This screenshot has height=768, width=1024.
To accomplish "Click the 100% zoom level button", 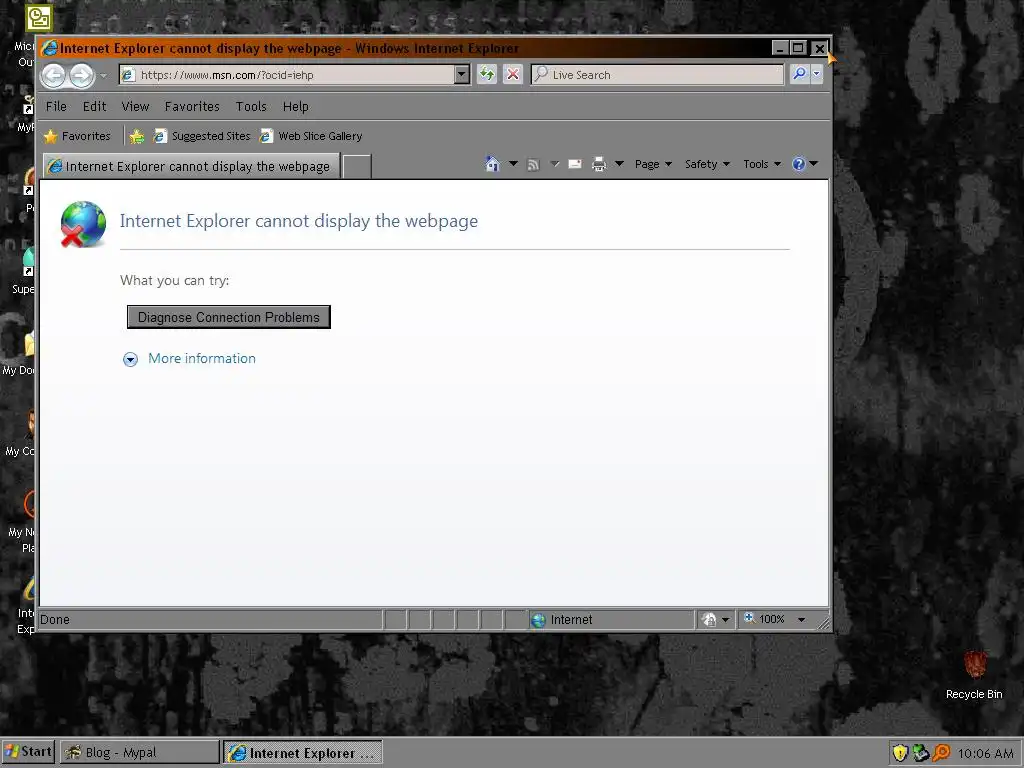I will [x=765, y=619].
